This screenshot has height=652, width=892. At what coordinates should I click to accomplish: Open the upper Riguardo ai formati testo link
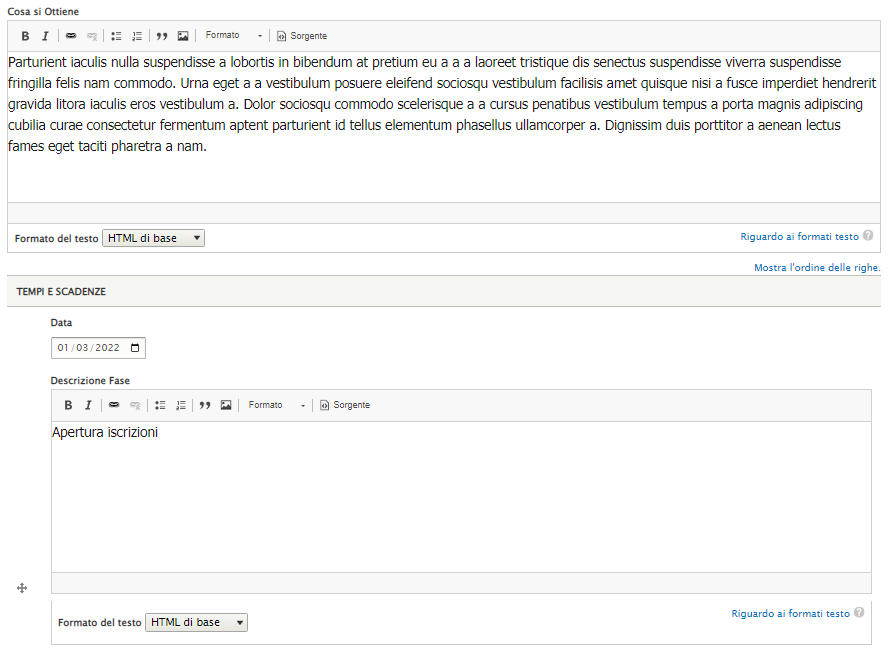point(799,237)
